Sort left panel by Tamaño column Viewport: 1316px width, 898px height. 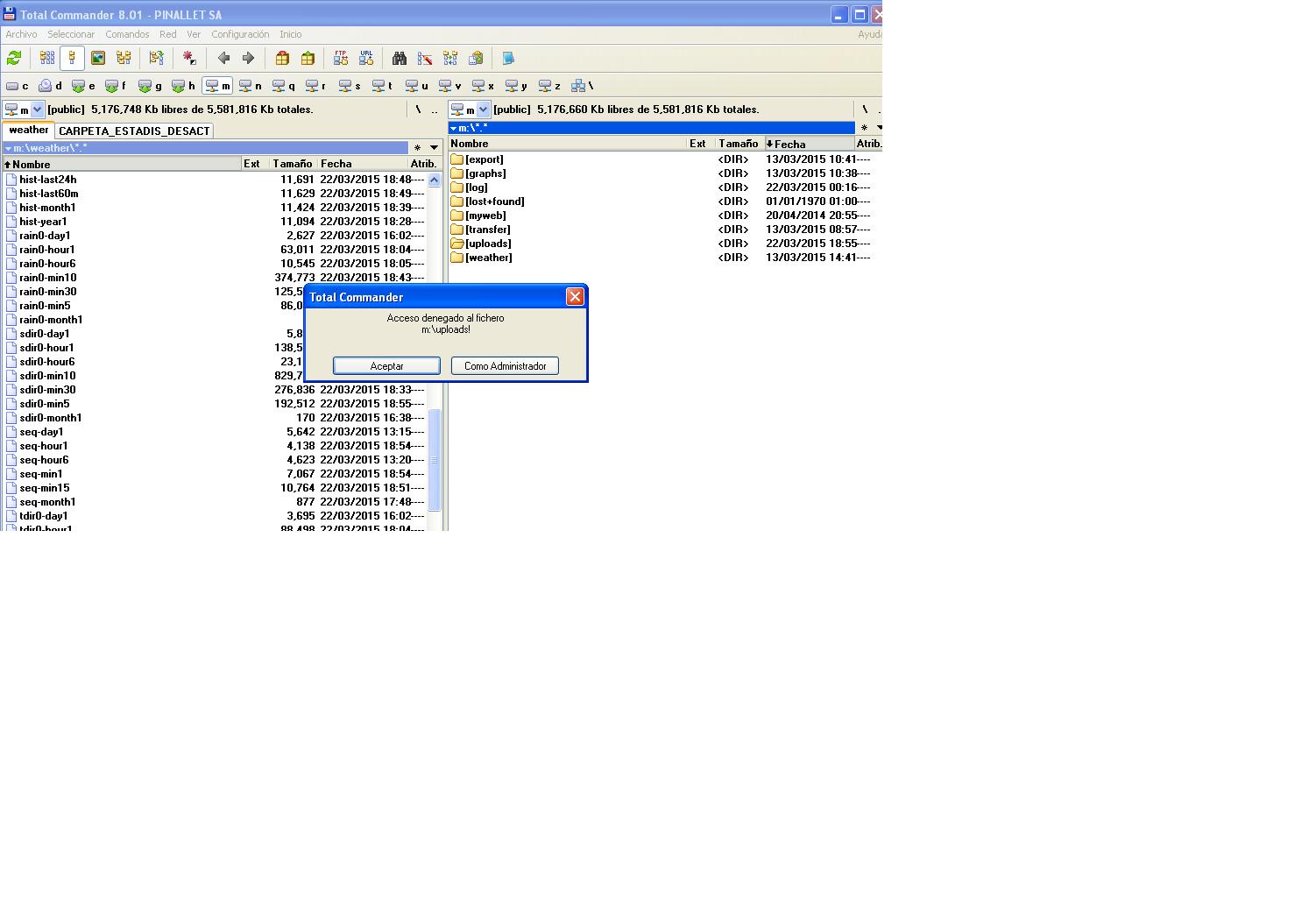[x=293, y=164]
